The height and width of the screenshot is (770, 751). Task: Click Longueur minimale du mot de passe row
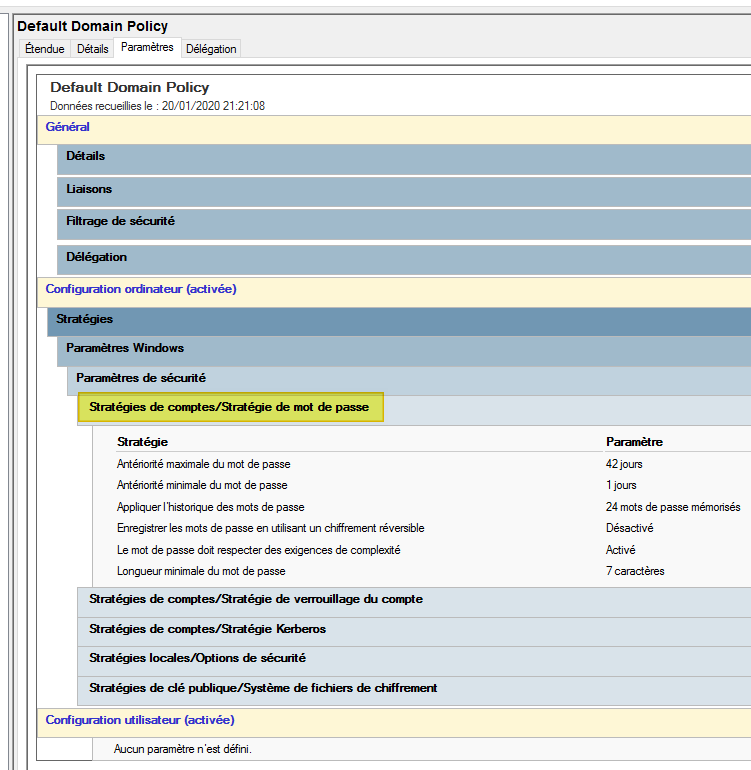(x=201, y=571)
